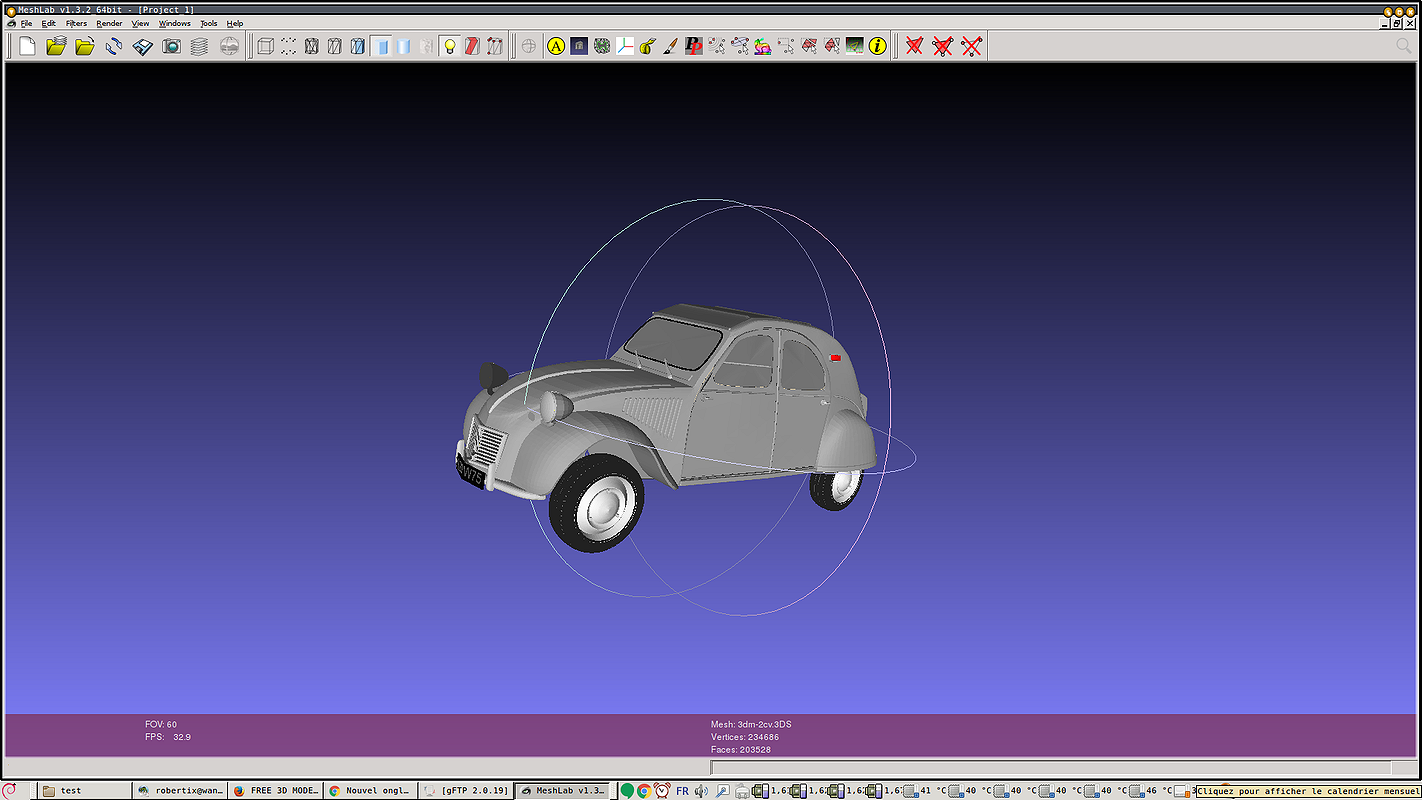Open the View menu
The image size is (1422, 800).
click(140, 23)
